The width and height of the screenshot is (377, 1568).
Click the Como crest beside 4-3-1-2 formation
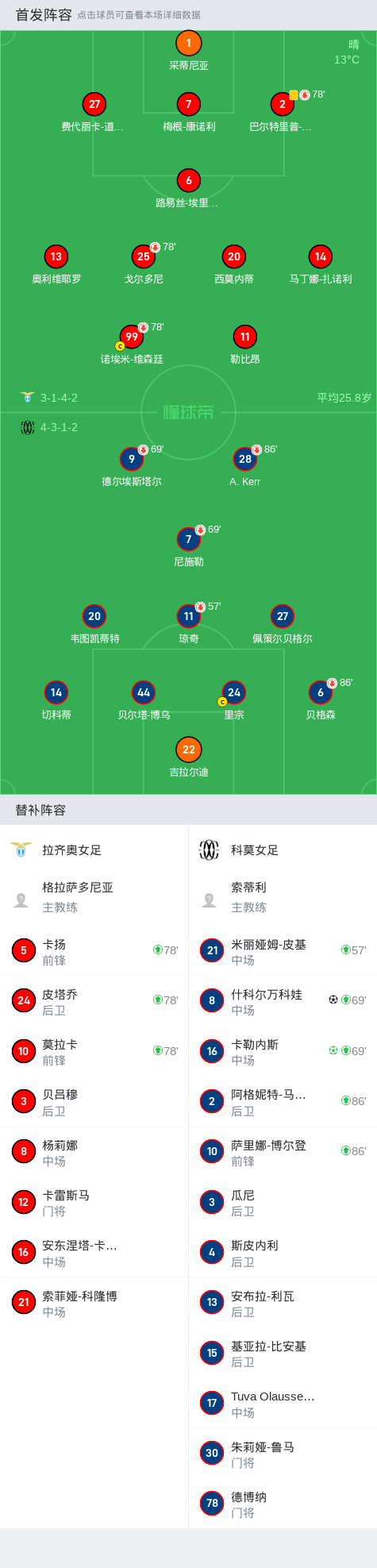27,427
